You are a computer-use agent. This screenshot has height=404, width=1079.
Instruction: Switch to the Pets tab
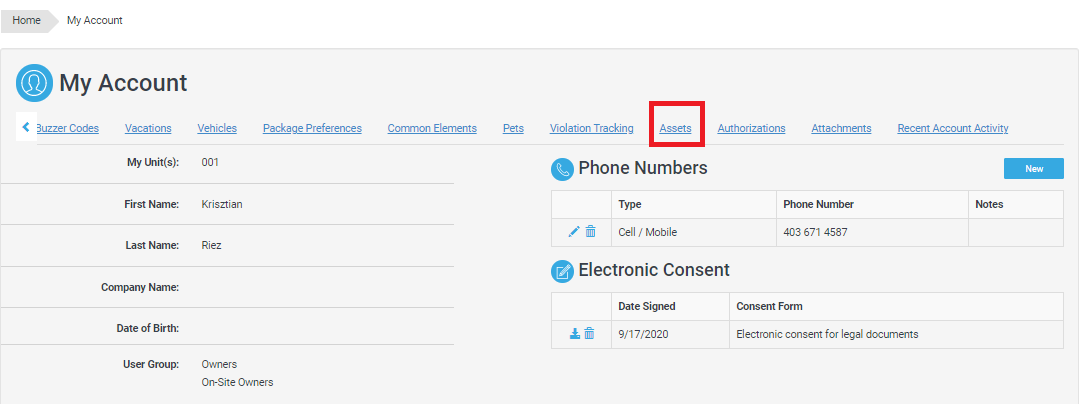[x=513, y=128]
